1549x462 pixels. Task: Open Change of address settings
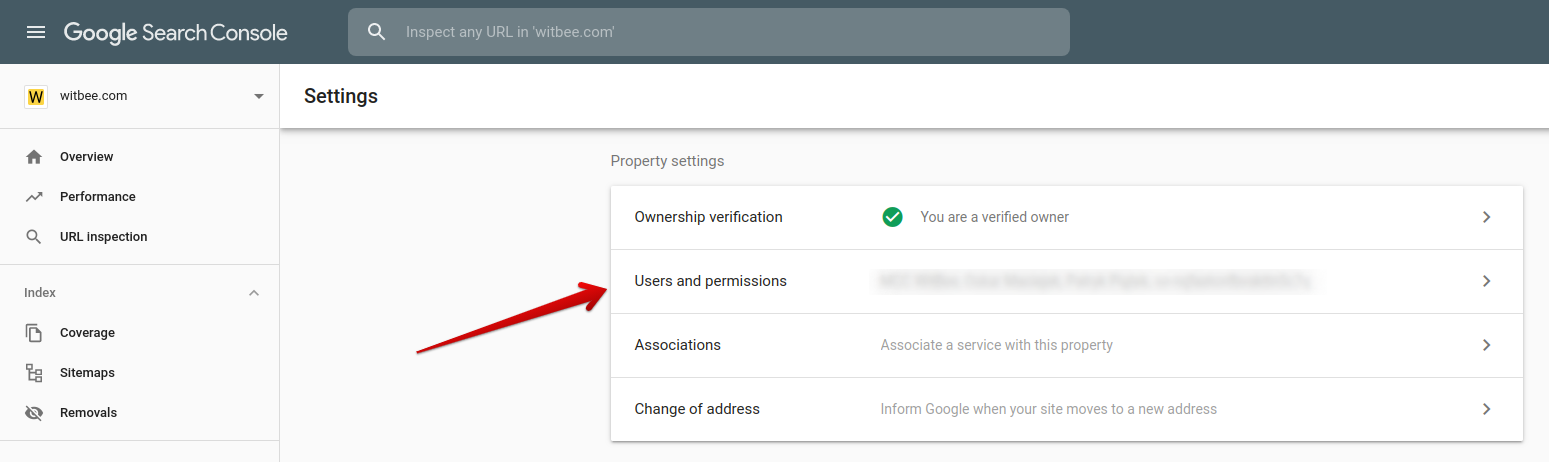1067,409
